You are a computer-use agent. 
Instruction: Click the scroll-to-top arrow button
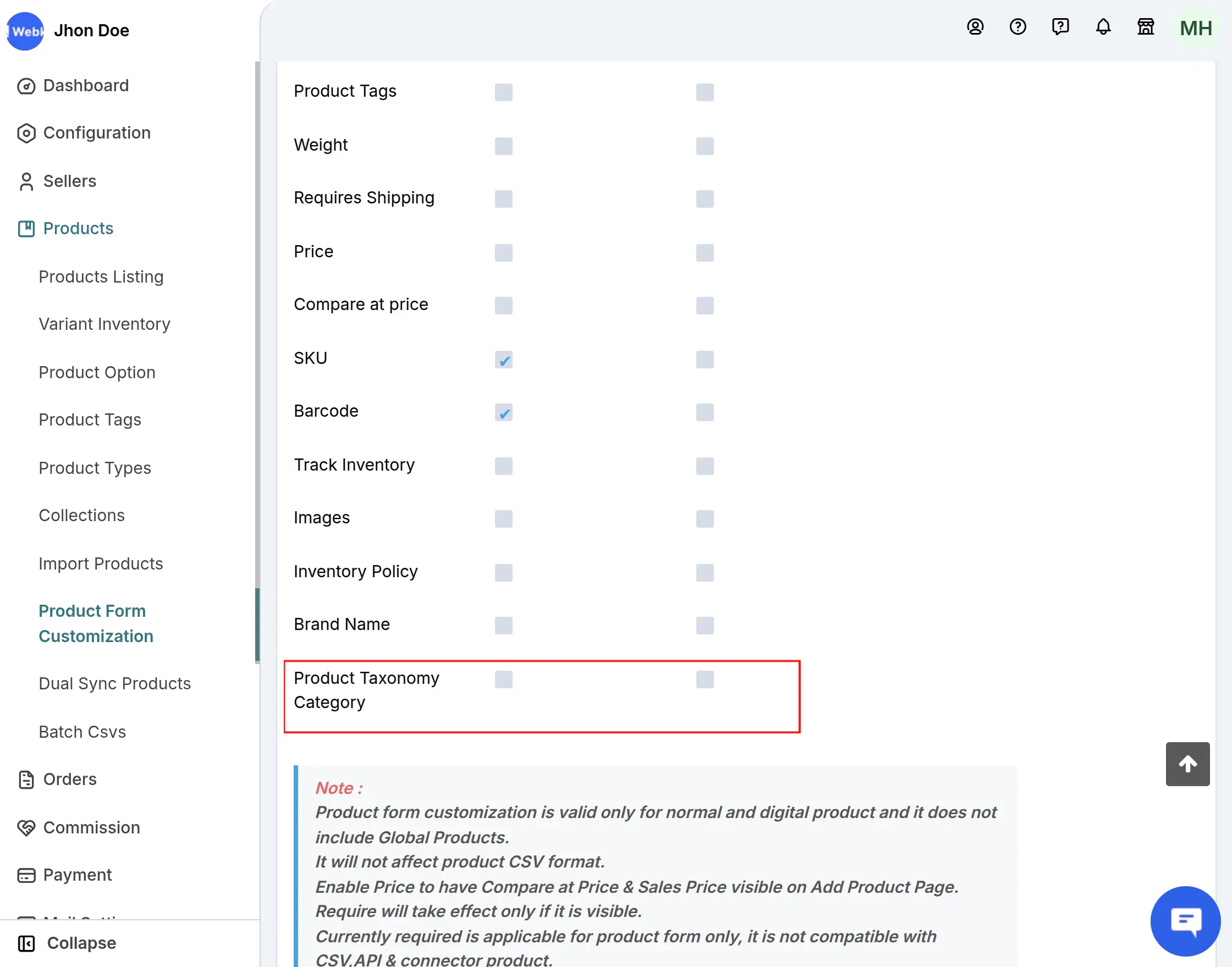(1187, 764)
